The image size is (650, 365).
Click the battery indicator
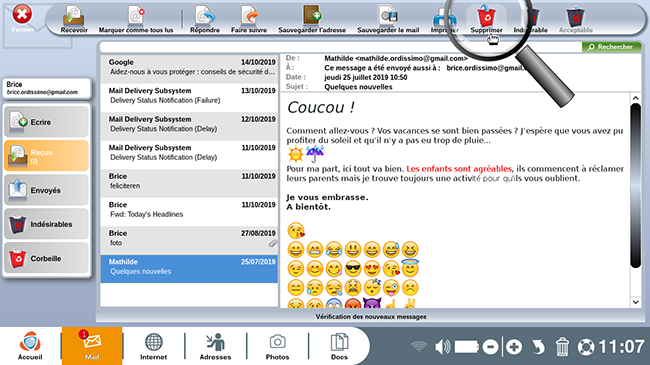tap(467, 346)
